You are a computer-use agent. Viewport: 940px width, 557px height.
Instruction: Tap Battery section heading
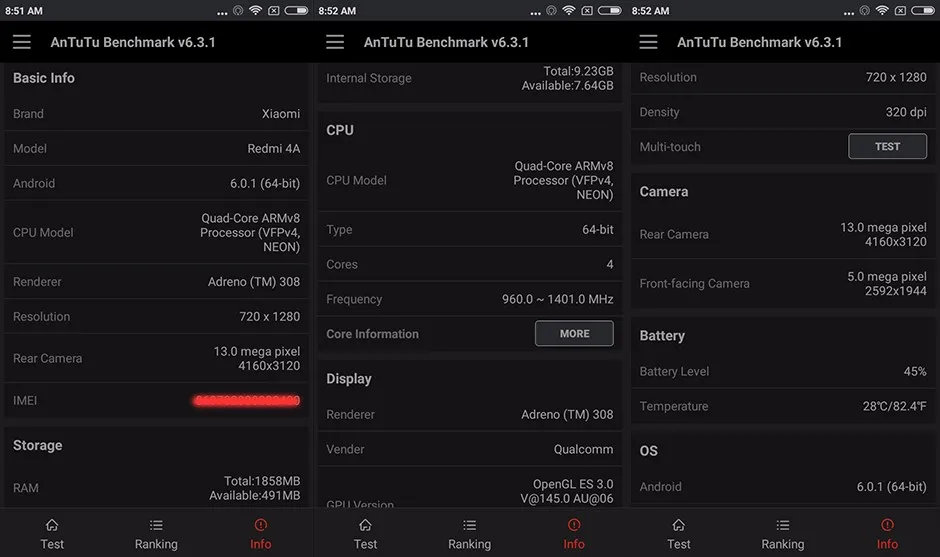[662, 336]
